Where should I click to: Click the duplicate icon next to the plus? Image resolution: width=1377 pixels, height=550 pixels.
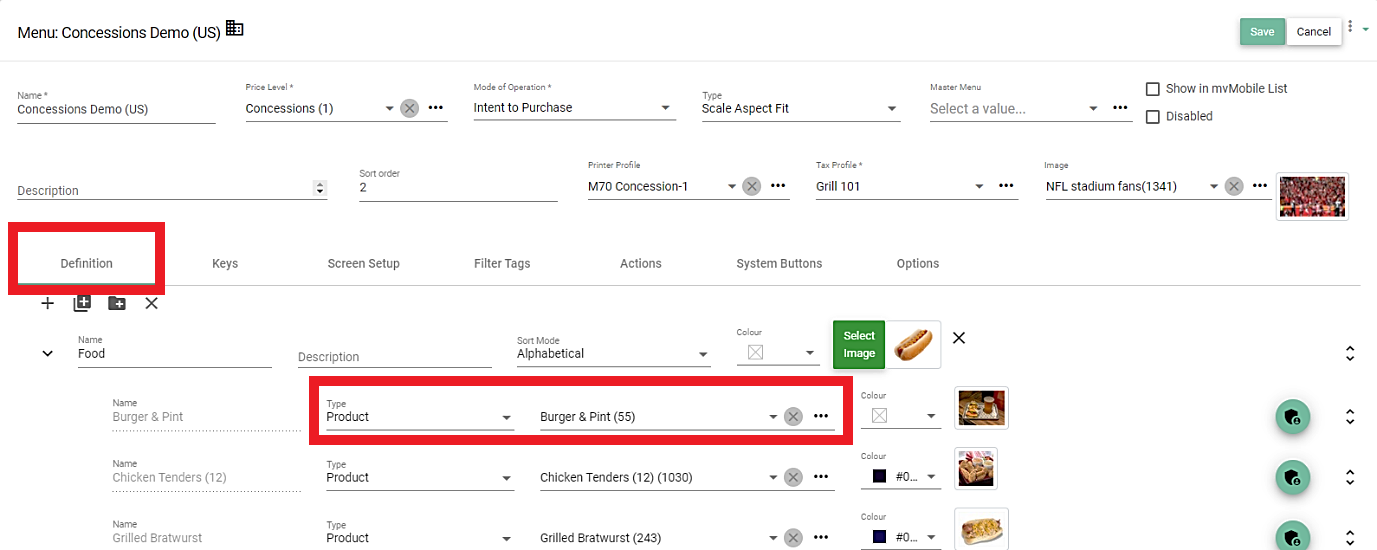coord(82,303)
